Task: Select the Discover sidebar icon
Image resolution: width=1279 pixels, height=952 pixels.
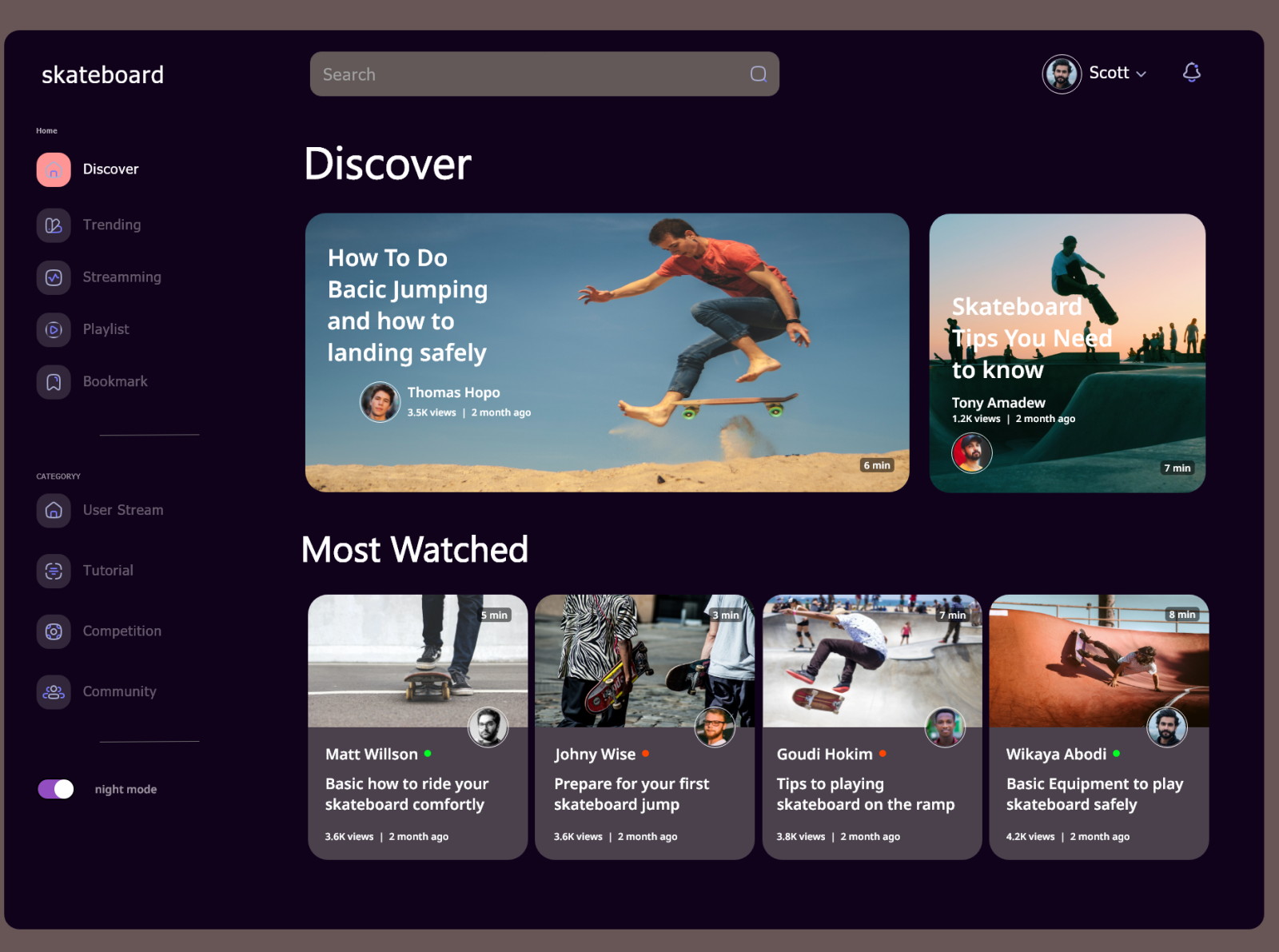Action: 53,169
